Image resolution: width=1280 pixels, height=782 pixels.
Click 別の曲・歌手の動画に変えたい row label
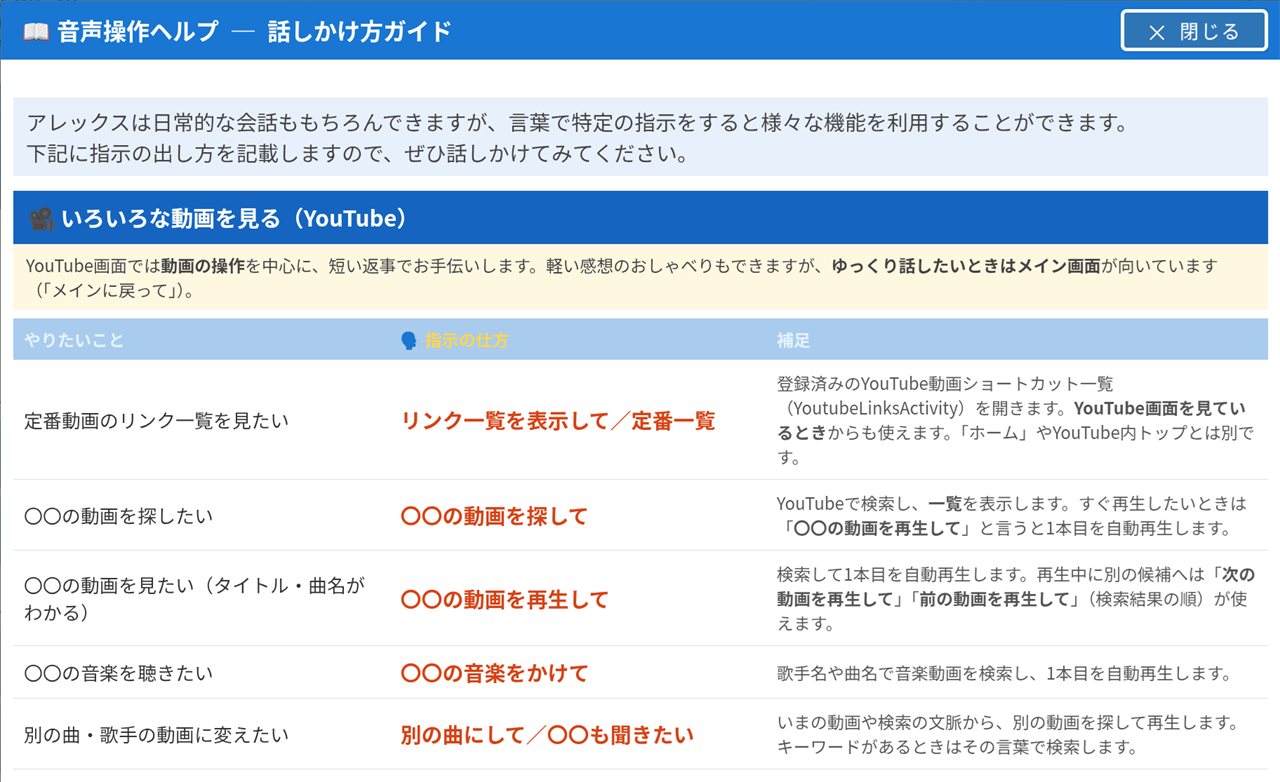point(157,735)
